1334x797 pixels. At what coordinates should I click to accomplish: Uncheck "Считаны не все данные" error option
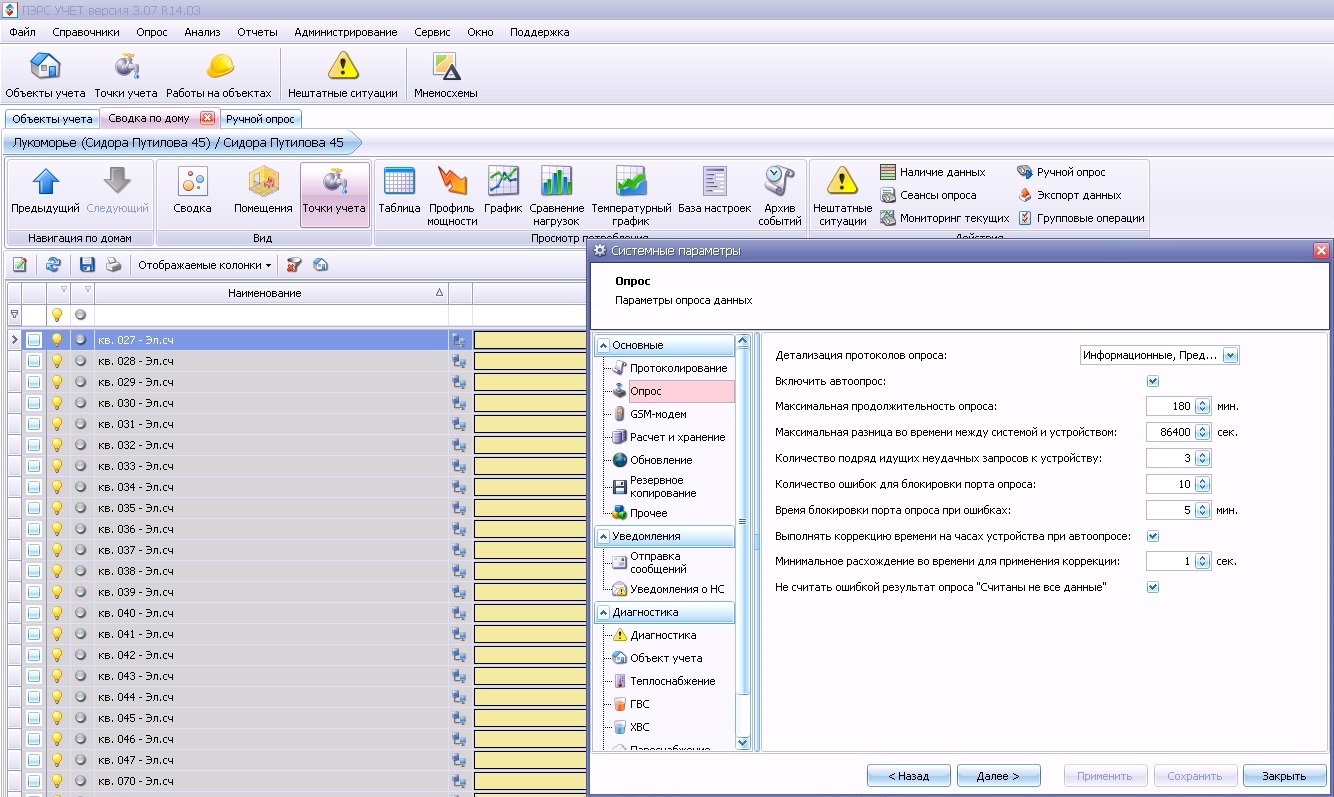[x=1153, y=587]
